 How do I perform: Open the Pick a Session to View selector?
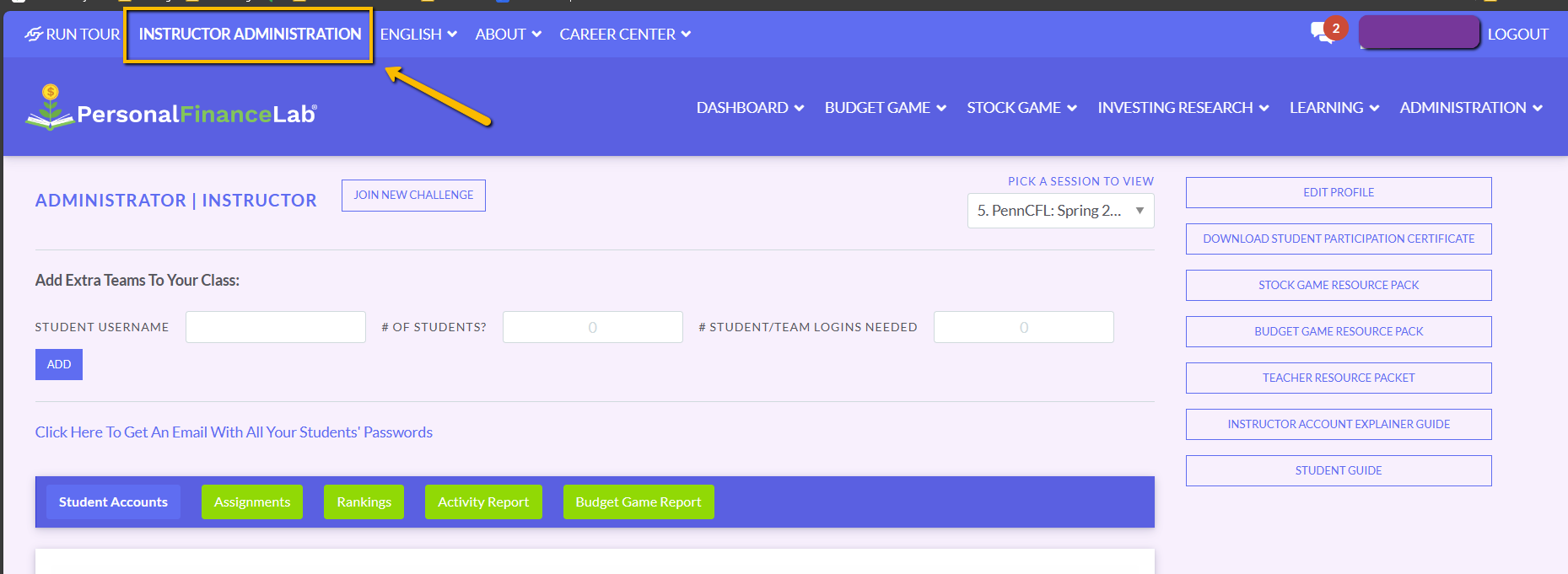point(1060,211)
